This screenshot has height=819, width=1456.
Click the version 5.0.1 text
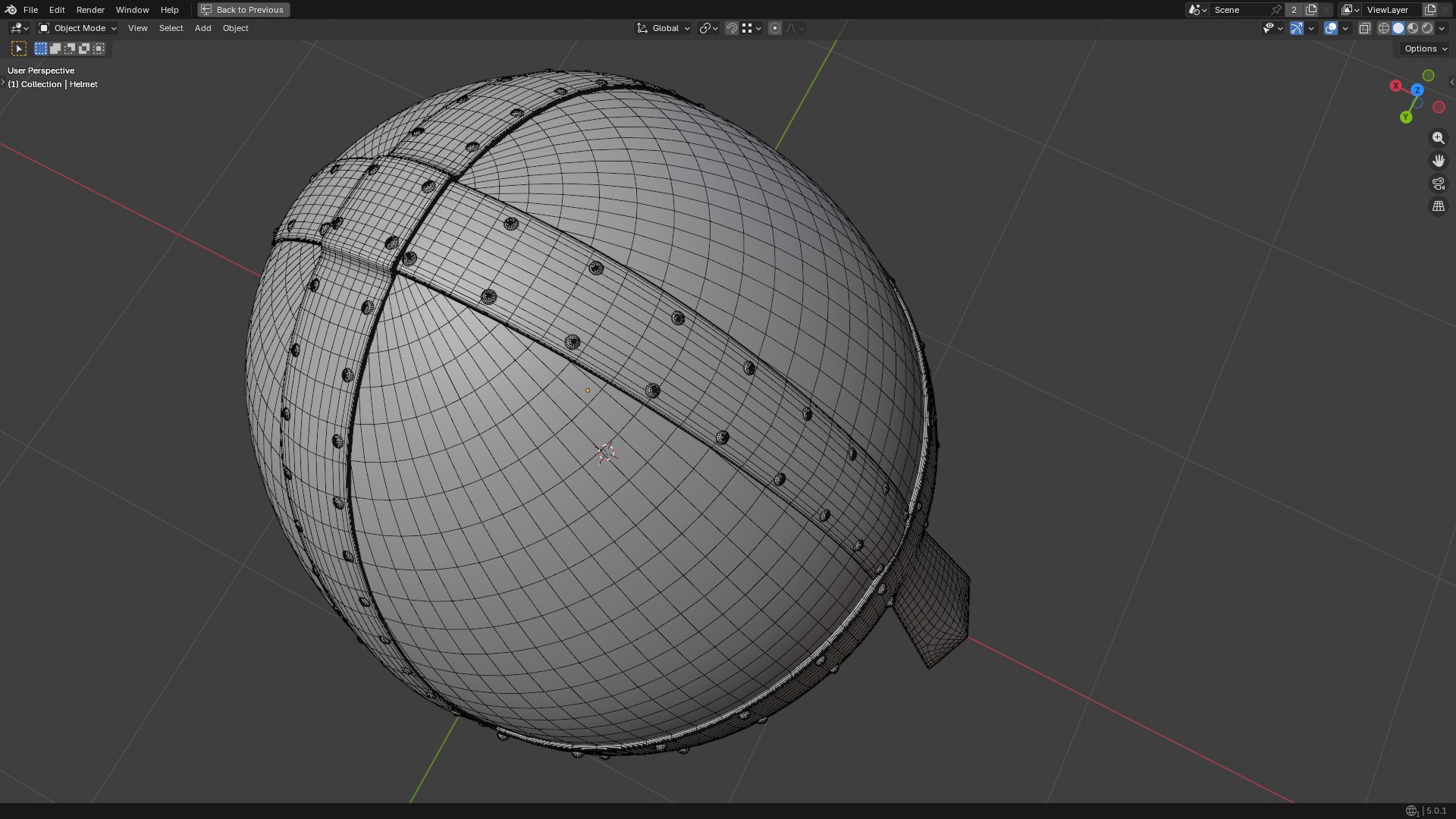point(1436,811)
